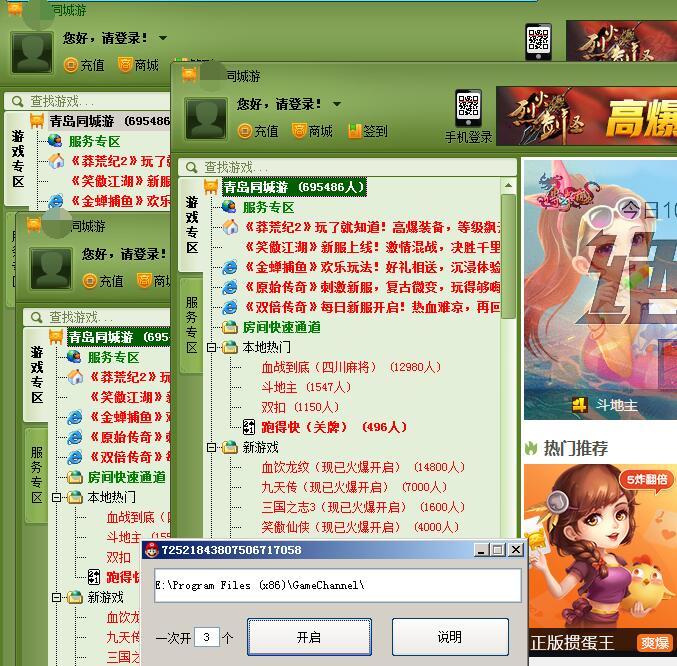Image resolution: width=677 pixels, height=666 pixels.
Task: Switch to 服务专区 side tab in frontmost window
Action: 192,324
